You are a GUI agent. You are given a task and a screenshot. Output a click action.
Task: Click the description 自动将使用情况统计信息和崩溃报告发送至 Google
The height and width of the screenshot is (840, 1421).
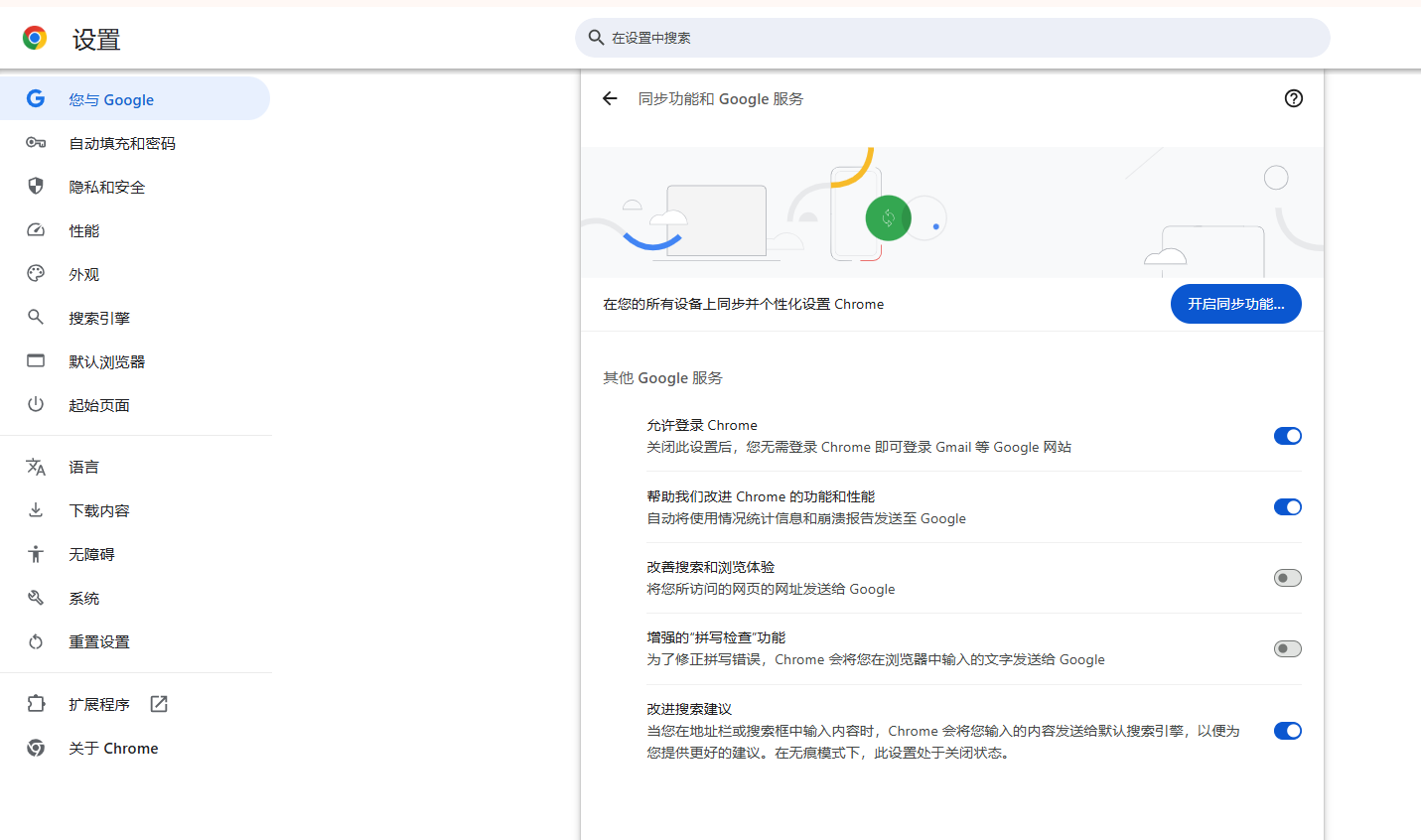point(806,518)
